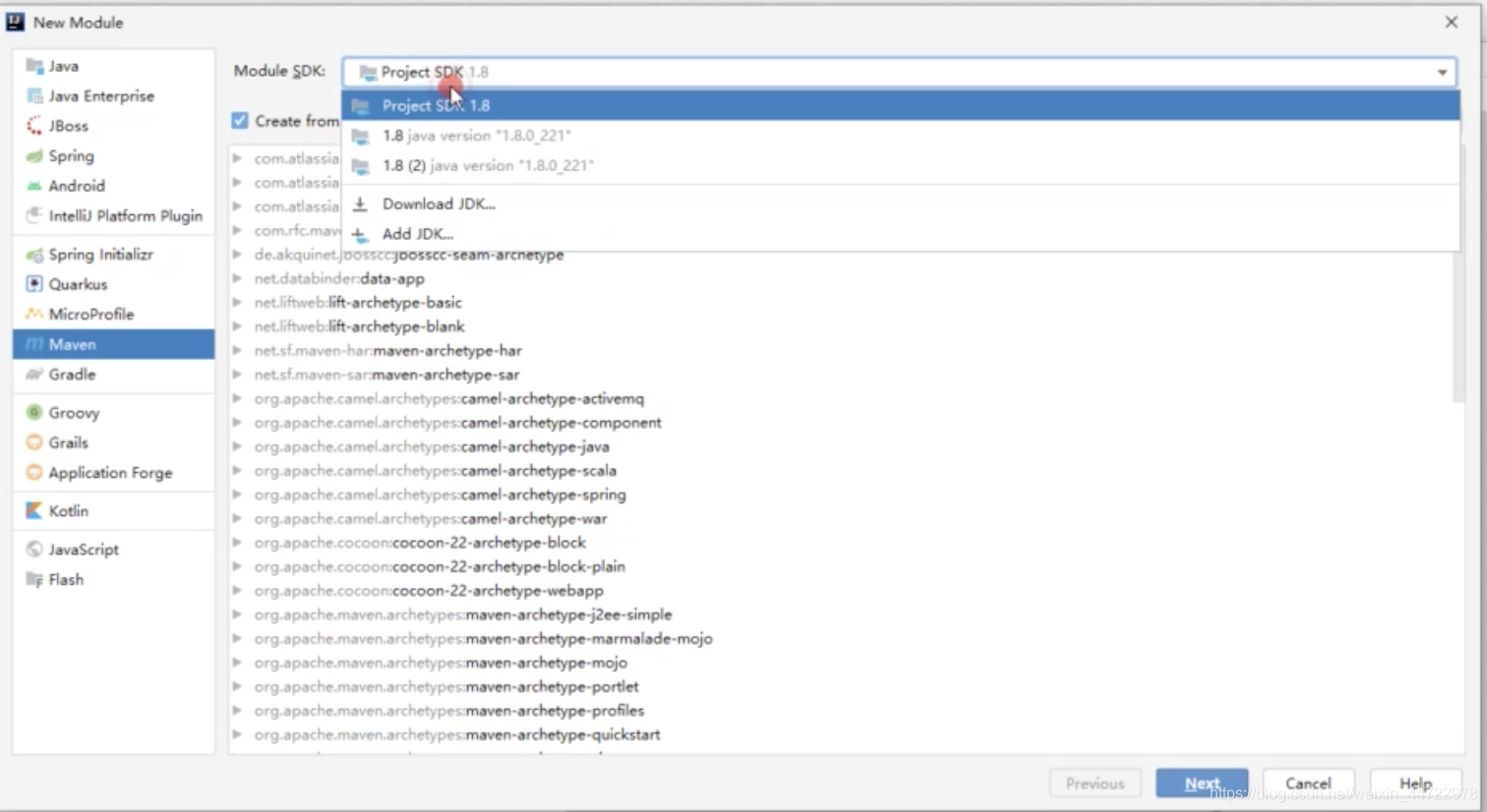Click the Flash folder icon

click(x=34, y=580)
